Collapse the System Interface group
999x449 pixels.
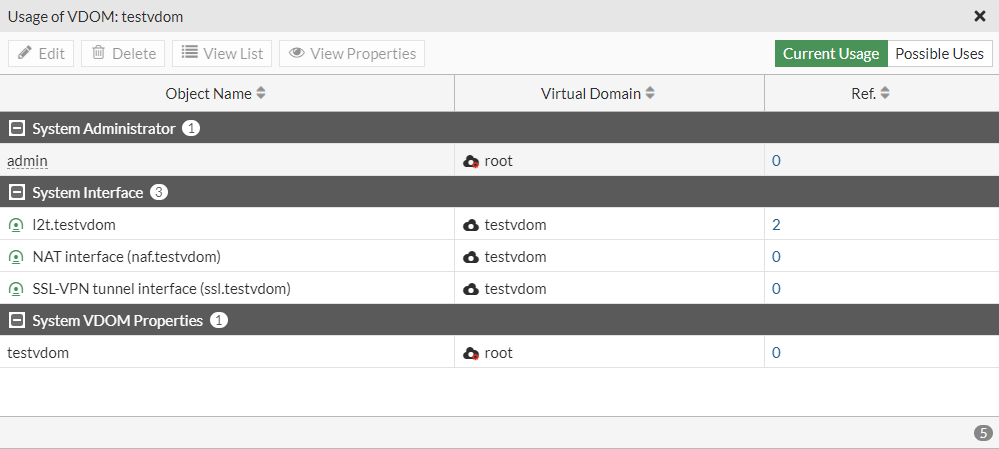tap(16, 193)
